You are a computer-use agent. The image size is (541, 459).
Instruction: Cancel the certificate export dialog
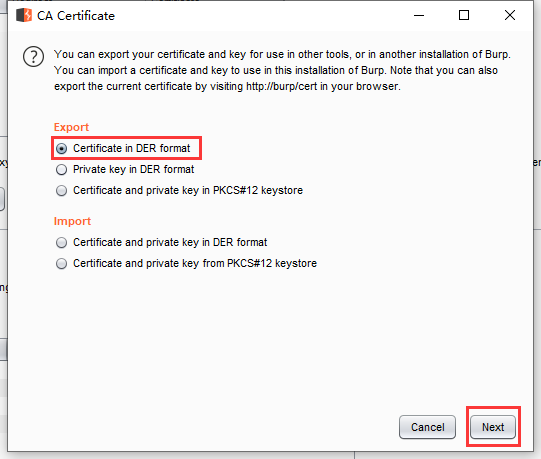coord(427,427)
